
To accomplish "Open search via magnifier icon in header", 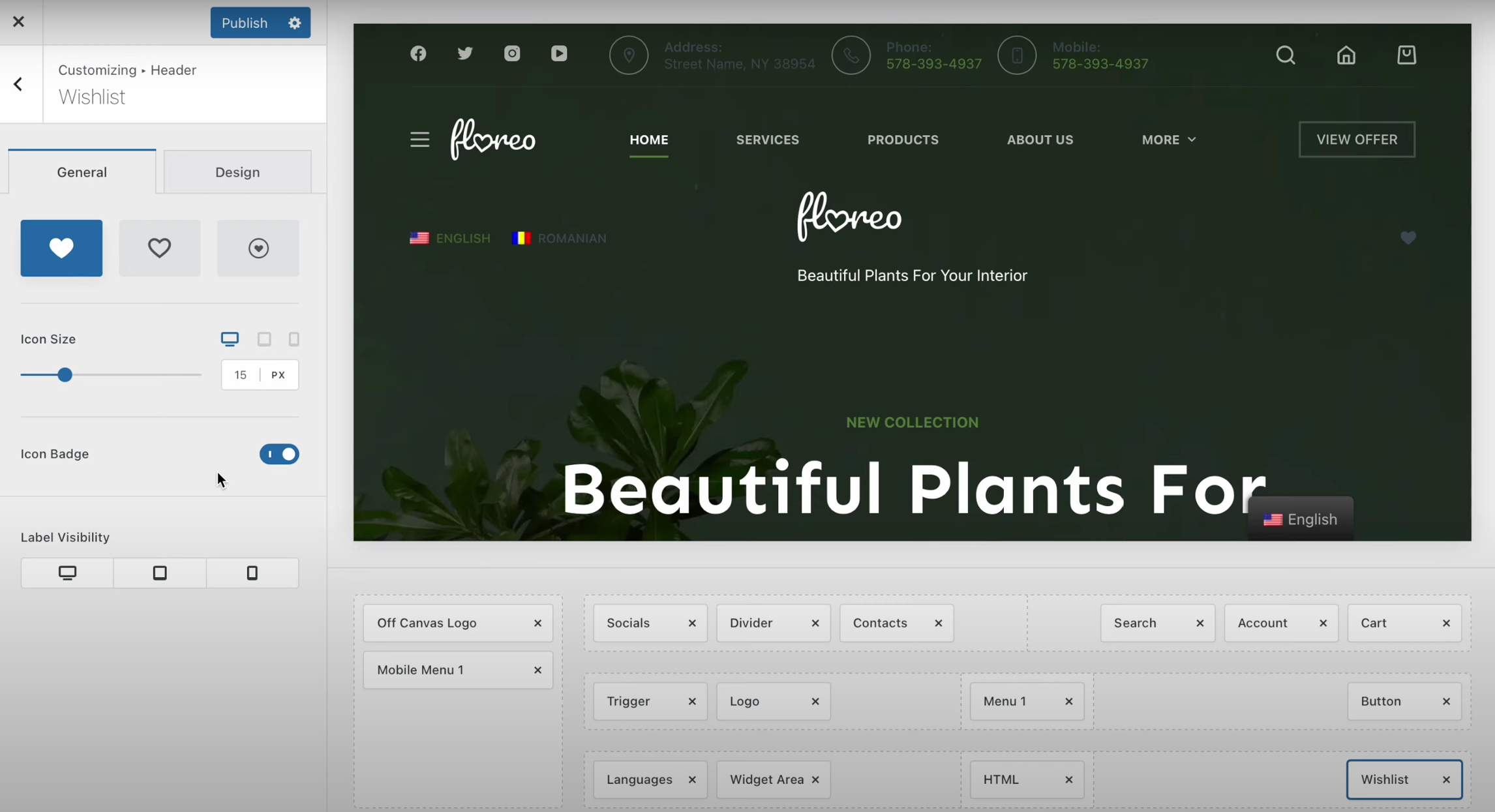I will 1286,55.
